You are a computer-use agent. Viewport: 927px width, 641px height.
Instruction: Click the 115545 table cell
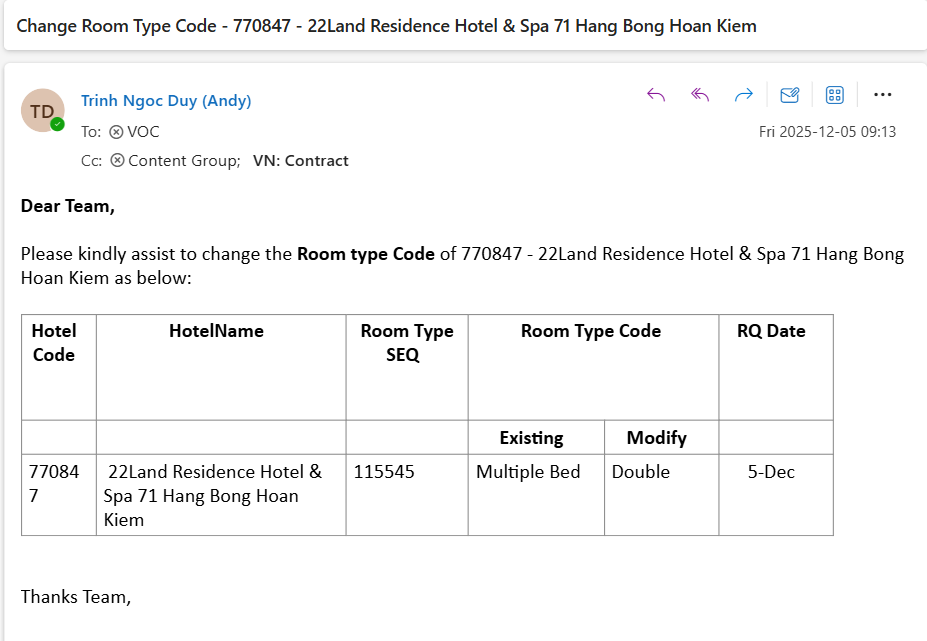pos(384,472)
